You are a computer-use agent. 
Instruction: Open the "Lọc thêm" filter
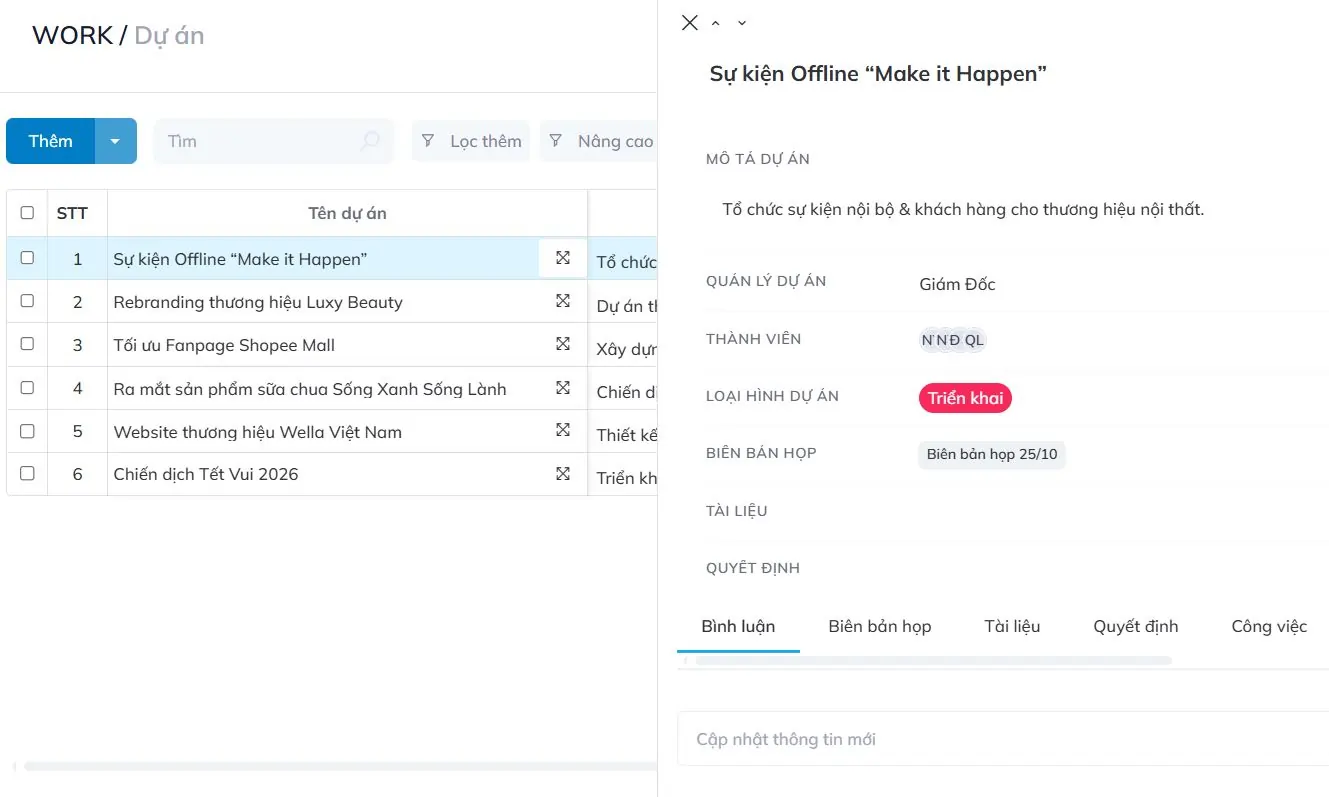[471, 141]
